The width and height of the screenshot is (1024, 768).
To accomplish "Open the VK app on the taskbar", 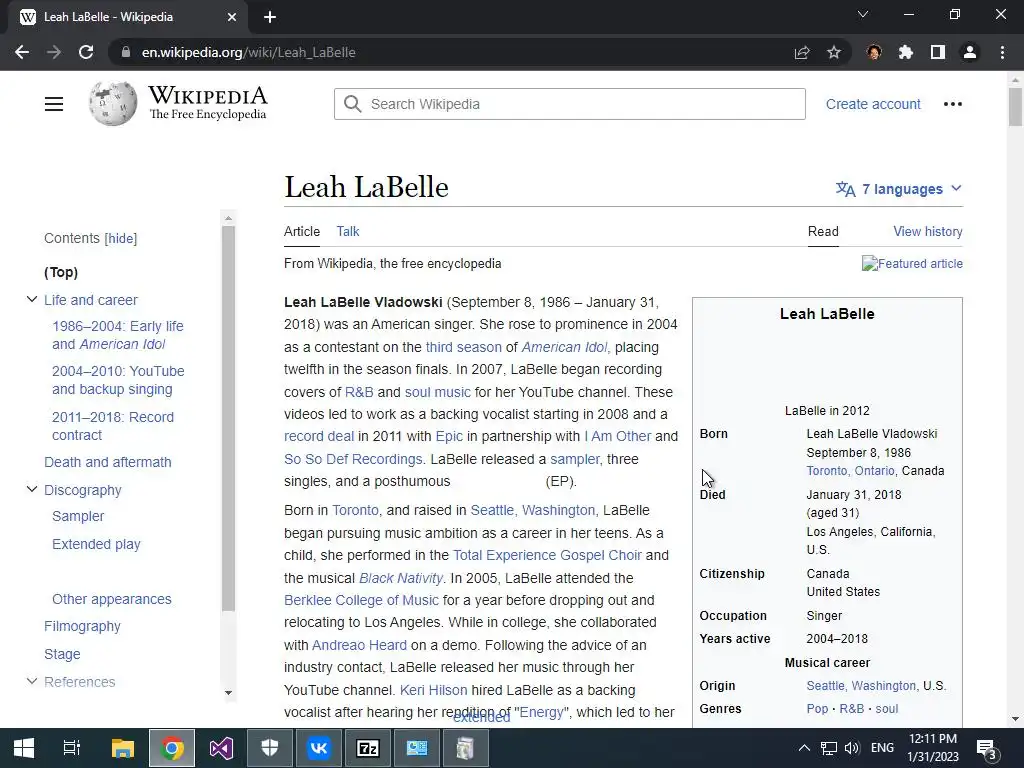I will [x=319, y=748].
